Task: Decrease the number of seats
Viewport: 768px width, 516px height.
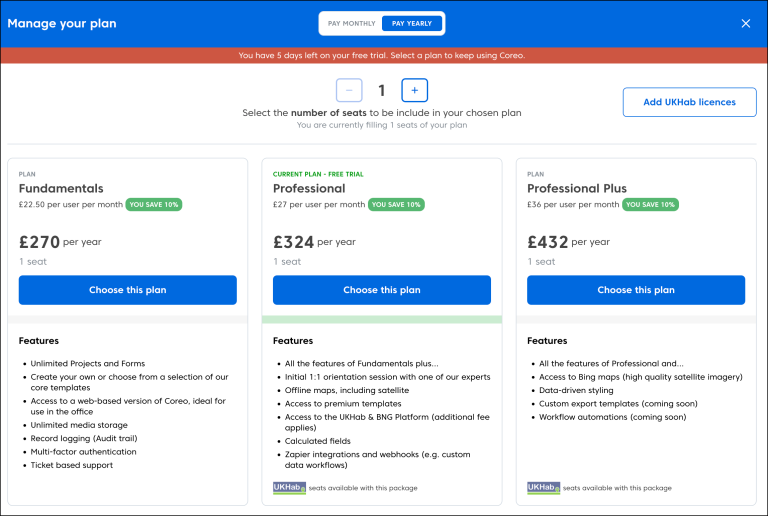Action: [x=349, y=90]
